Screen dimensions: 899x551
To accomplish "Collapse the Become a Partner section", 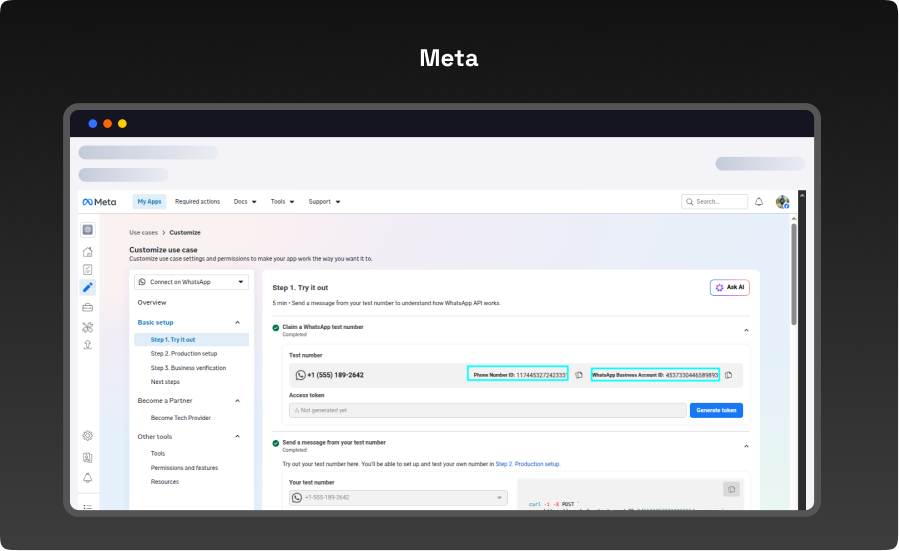I will [x=237, y=401].
